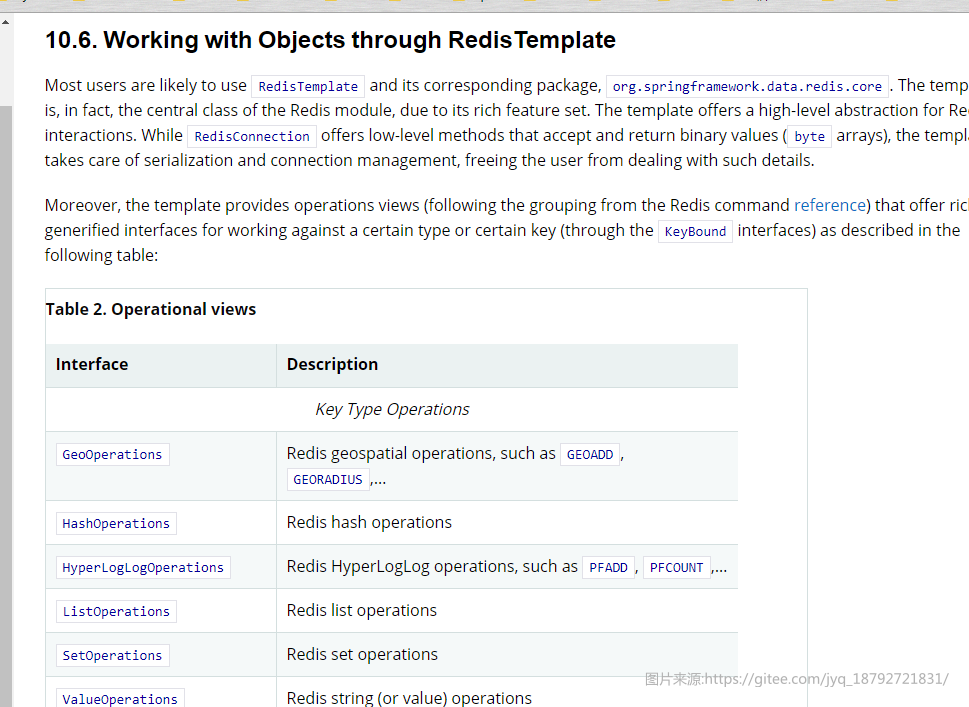Image resolution: width=969 pixels, height=707 pixels.
Task: Select the GeoOperations interface entry
Action: point(112,454)
